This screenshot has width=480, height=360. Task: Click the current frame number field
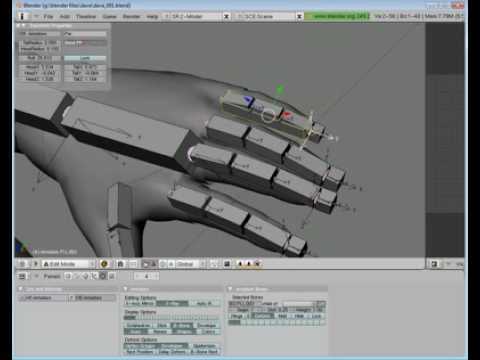(147, 276)
